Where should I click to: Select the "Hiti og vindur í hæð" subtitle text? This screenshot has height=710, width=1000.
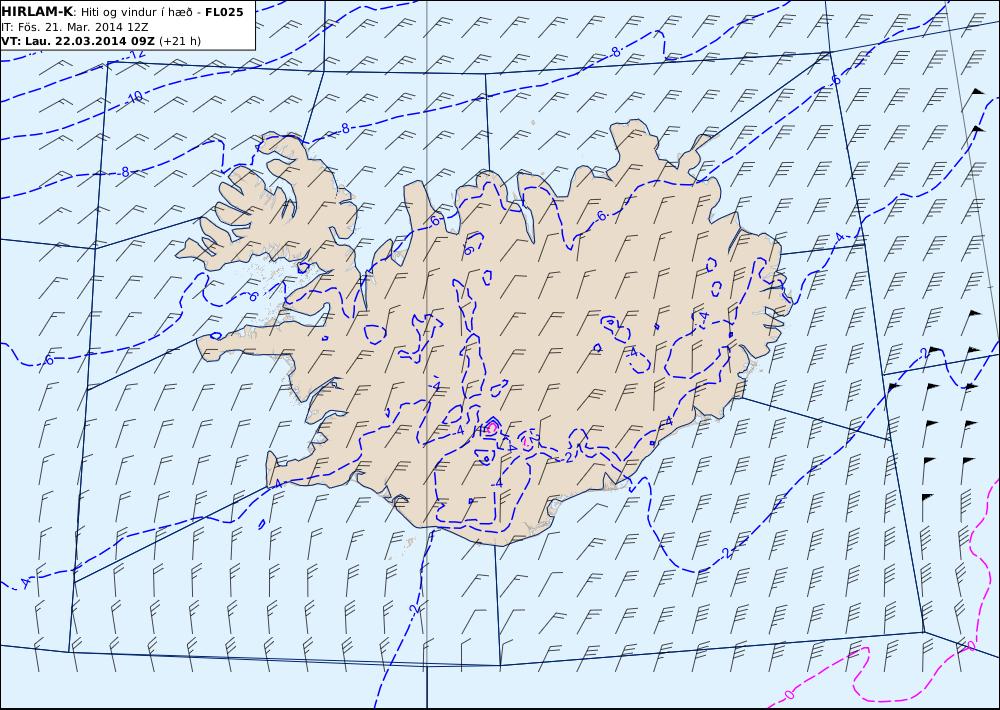(136, 12)
